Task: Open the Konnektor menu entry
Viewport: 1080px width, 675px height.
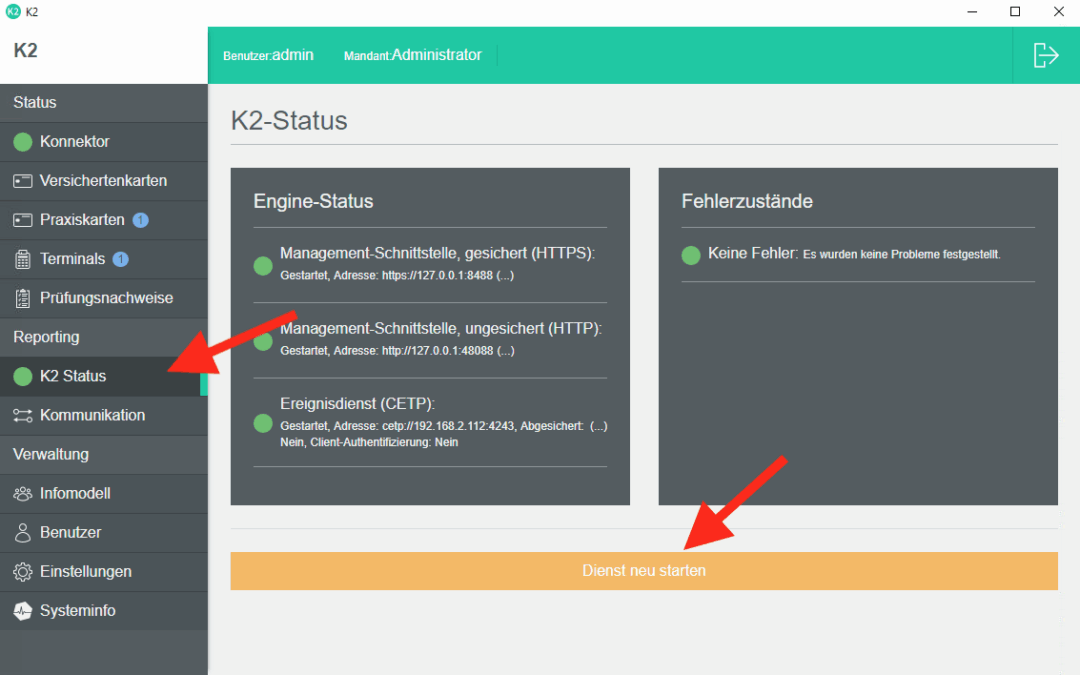Action: (x=103, y=142)
